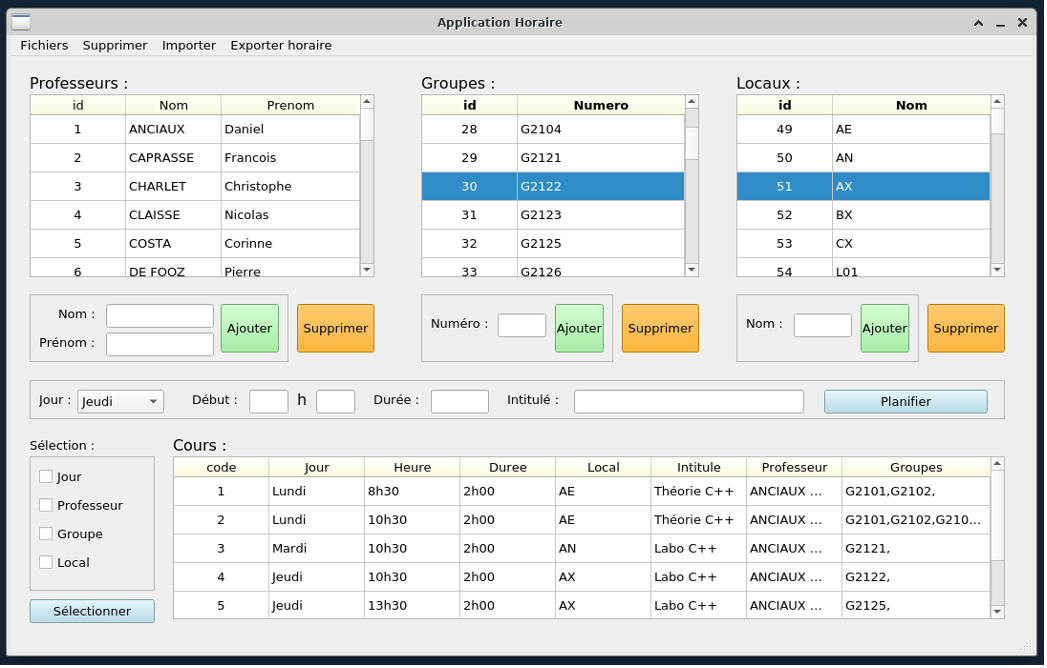
Task: Focus the Début minutes input field
Action: (x=335, y=402)
